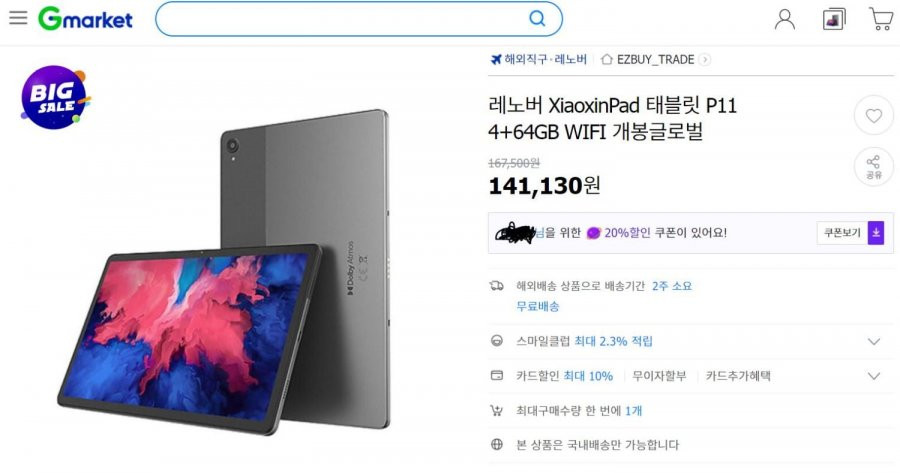Click the search magnifier icon
The image size is (900, 473).
[537, 18]
